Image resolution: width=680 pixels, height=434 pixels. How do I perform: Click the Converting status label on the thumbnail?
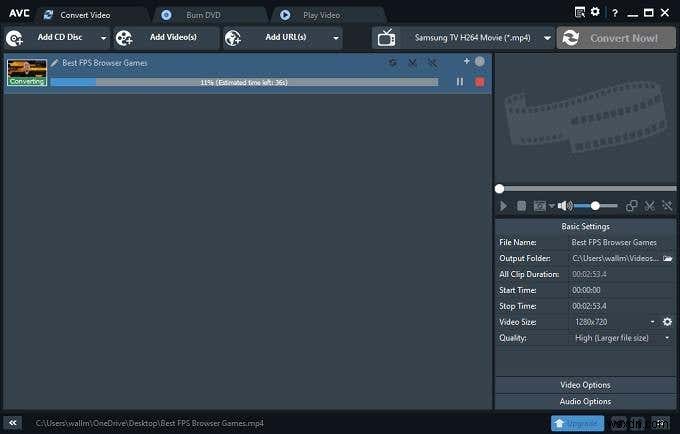(27, 82)
